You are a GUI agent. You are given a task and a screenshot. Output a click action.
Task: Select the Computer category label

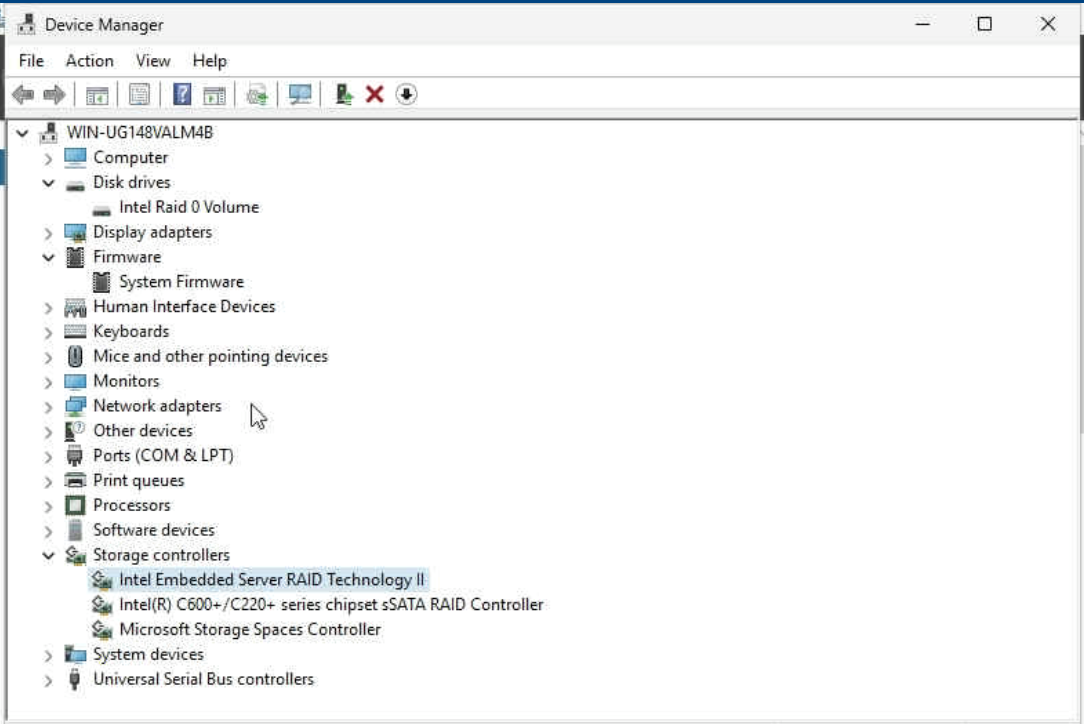coord(131,158)
